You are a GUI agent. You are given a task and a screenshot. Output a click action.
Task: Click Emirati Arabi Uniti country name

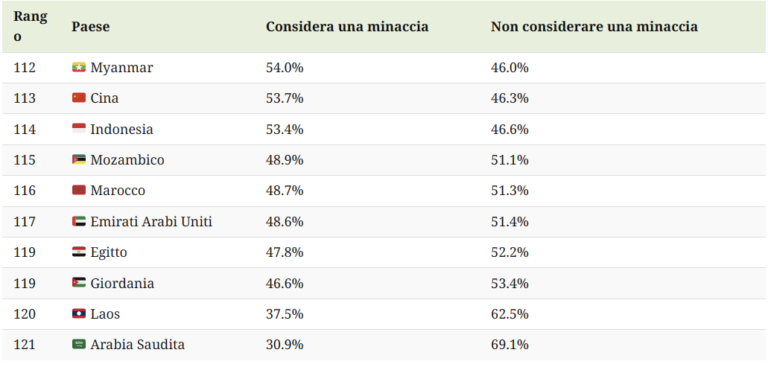tap(151, 222)
